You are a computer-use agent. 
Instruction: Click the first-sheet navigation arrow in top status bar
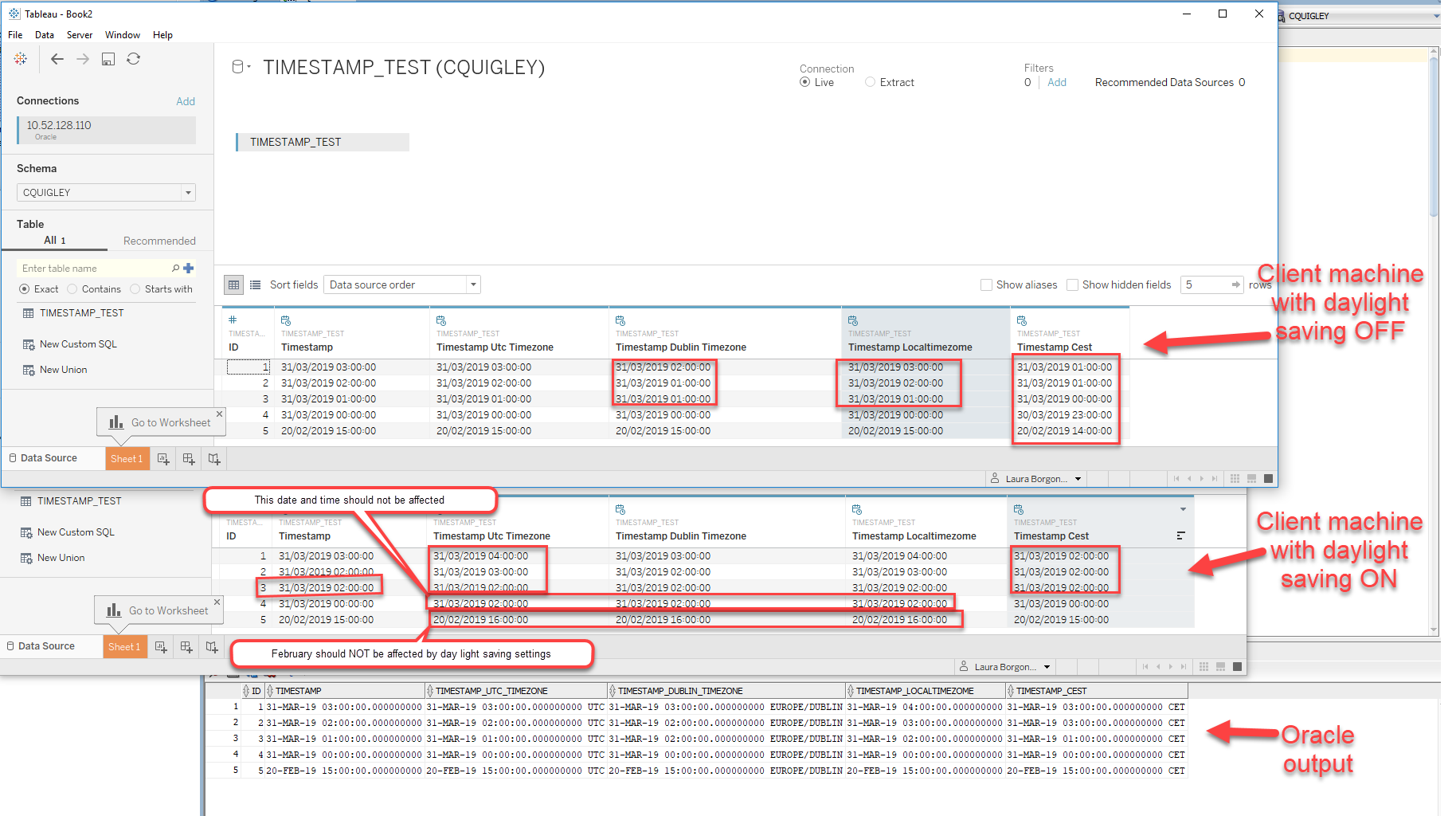tap(1176, 479)
